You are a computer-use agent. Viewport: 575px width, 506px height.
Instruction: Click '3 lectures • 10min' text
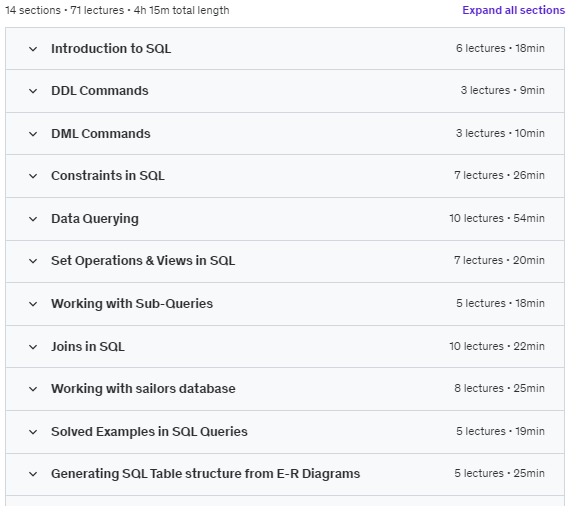(500, 133)
